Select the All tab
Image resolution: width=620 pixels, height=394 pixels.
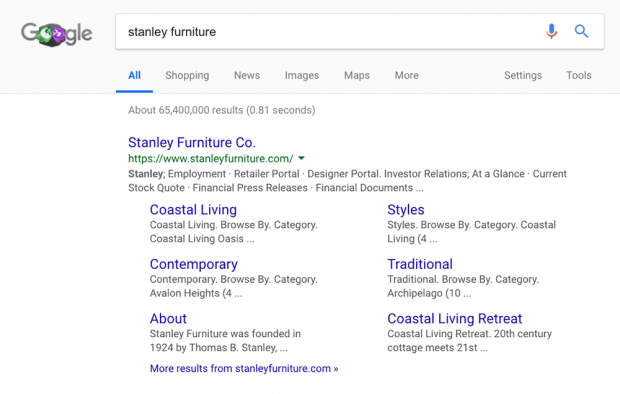[134, 75]
